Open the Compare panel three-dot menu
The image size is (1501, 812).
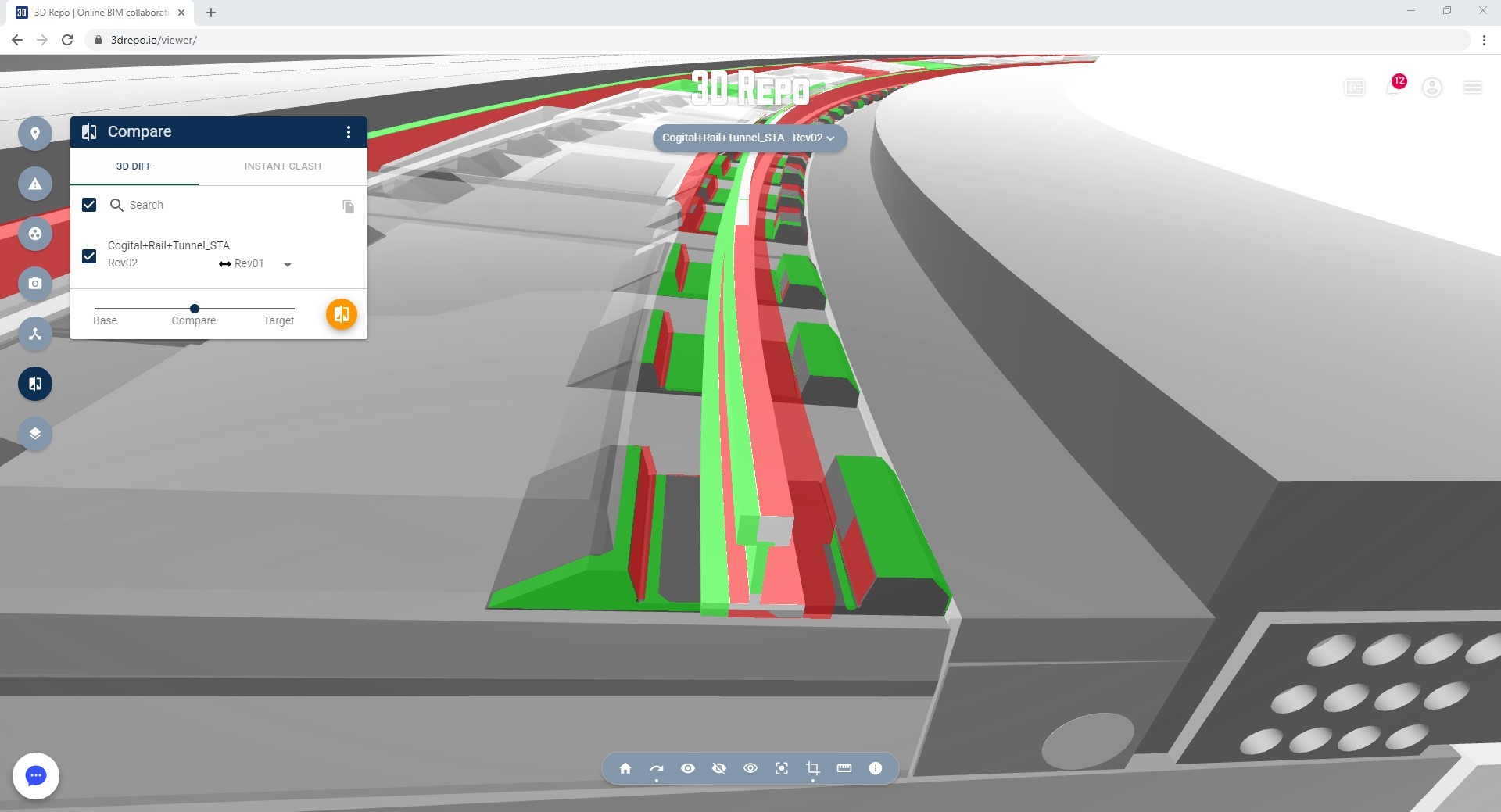[349, 132]
